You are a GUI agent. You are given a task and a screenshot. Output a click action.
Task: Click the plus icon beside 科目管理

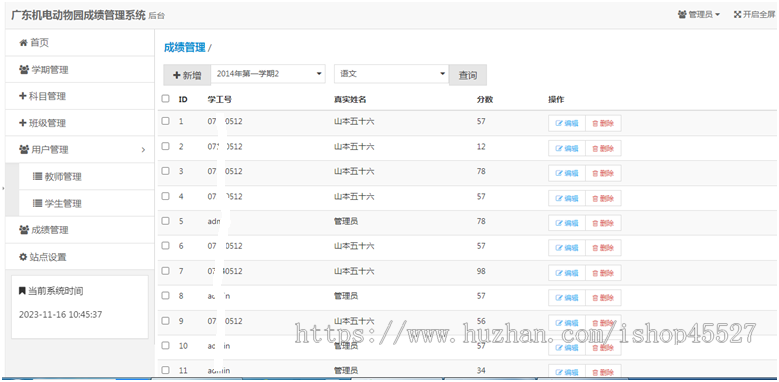coord(22,96)
